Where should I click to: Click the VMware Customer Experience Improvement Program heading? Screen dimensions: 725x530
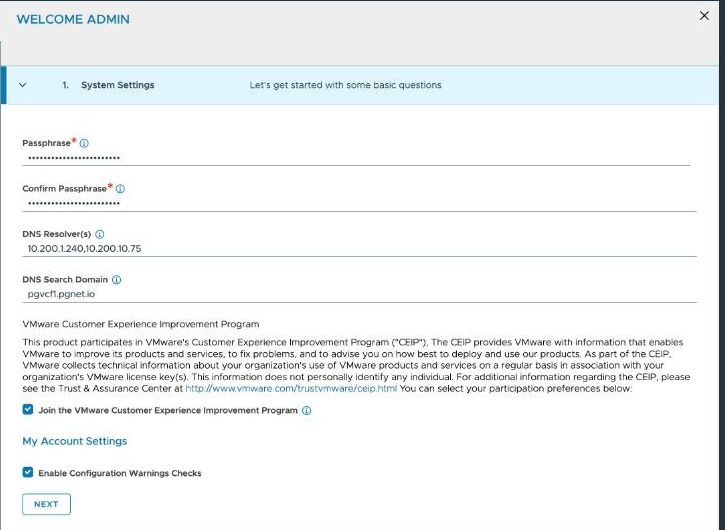tap(141, 324)
